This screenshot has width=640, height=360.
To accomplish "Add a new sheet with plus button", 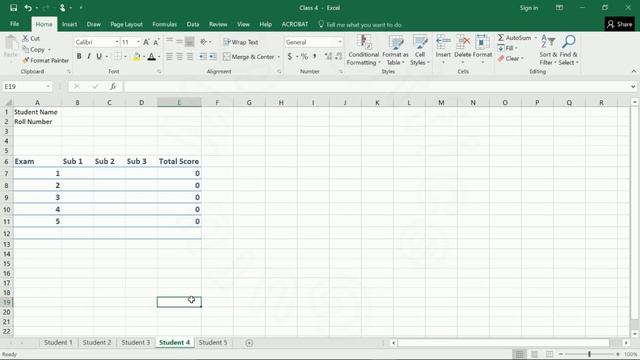I will click(x=249, y=343).
